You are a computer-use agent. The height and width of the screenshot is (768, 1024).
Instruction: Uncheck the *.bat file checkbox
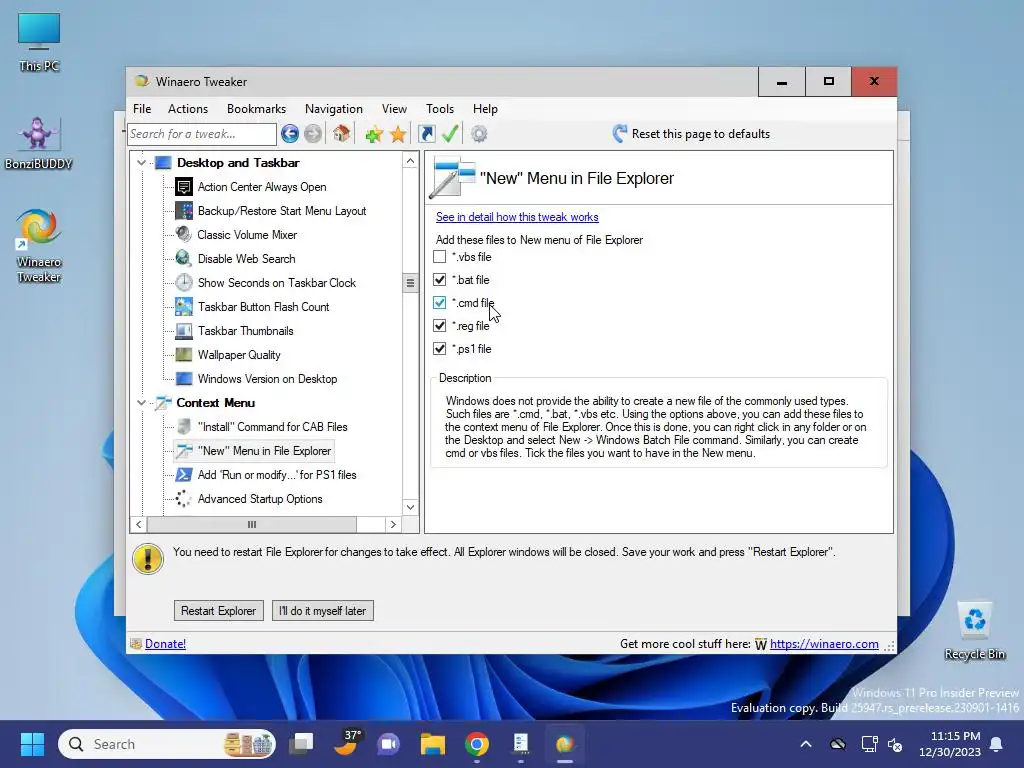pyautogui.click(x=440, y=280)
